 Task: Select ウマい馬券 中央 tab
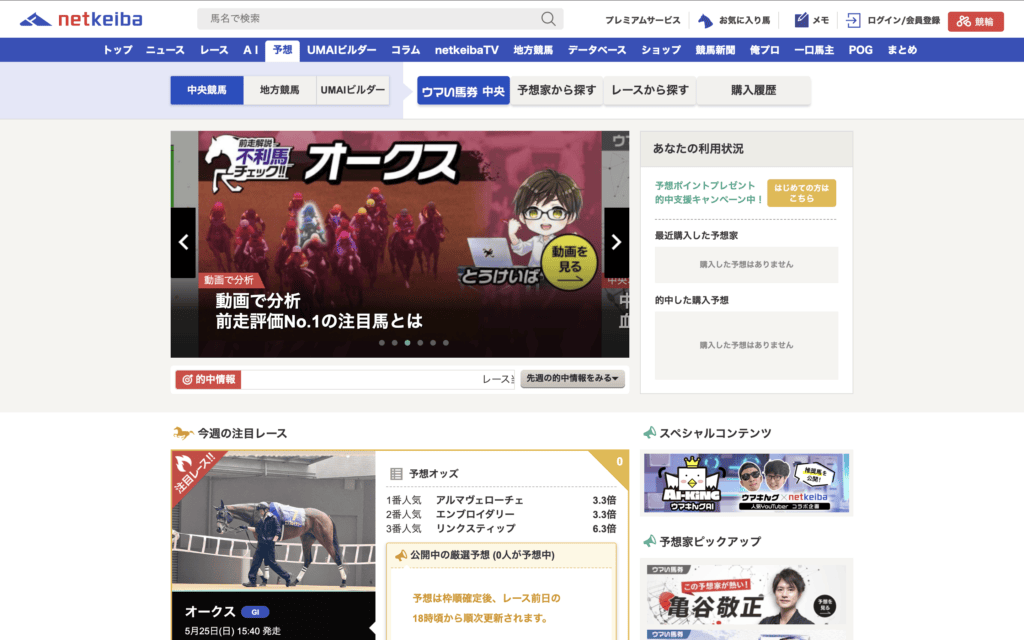tap(464, 91)
